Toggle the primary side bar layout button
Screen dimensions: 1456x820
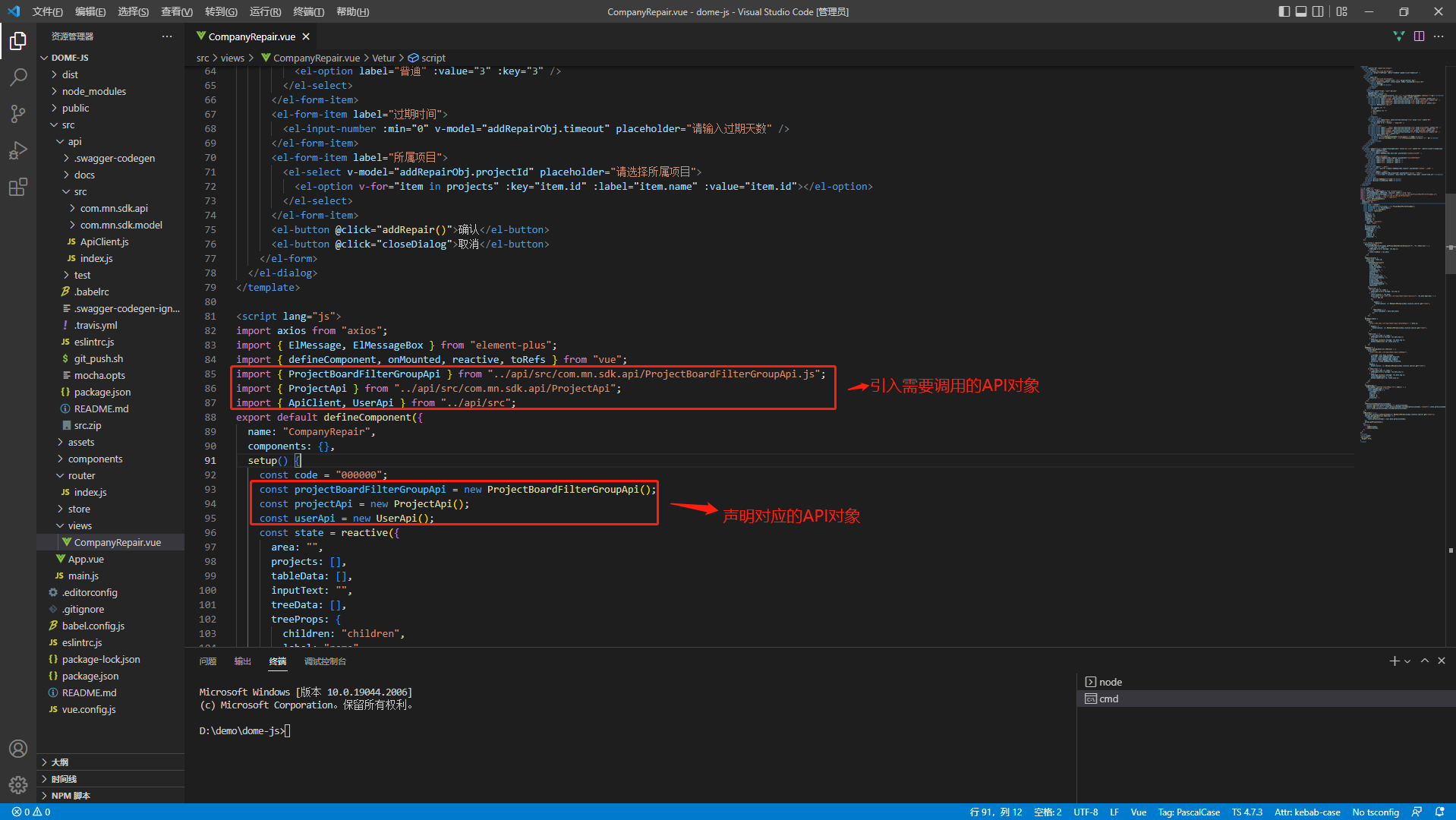[1284, 11]
